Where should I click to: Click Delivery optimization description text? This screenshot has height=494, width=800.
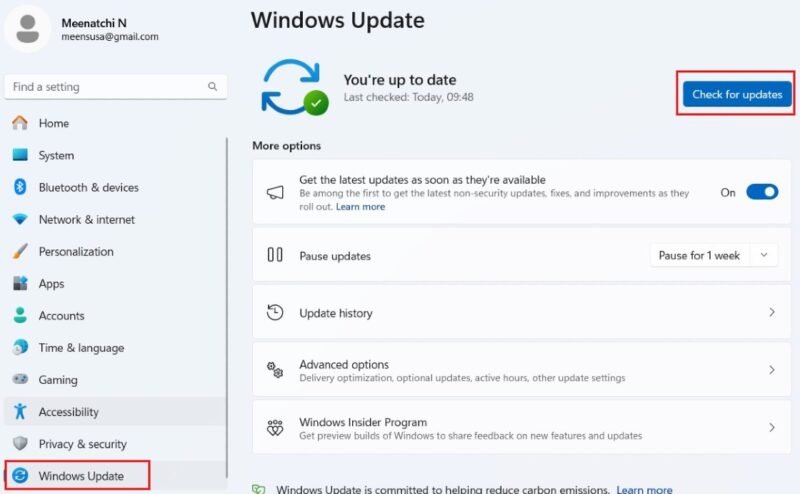(x=462, y=378)
